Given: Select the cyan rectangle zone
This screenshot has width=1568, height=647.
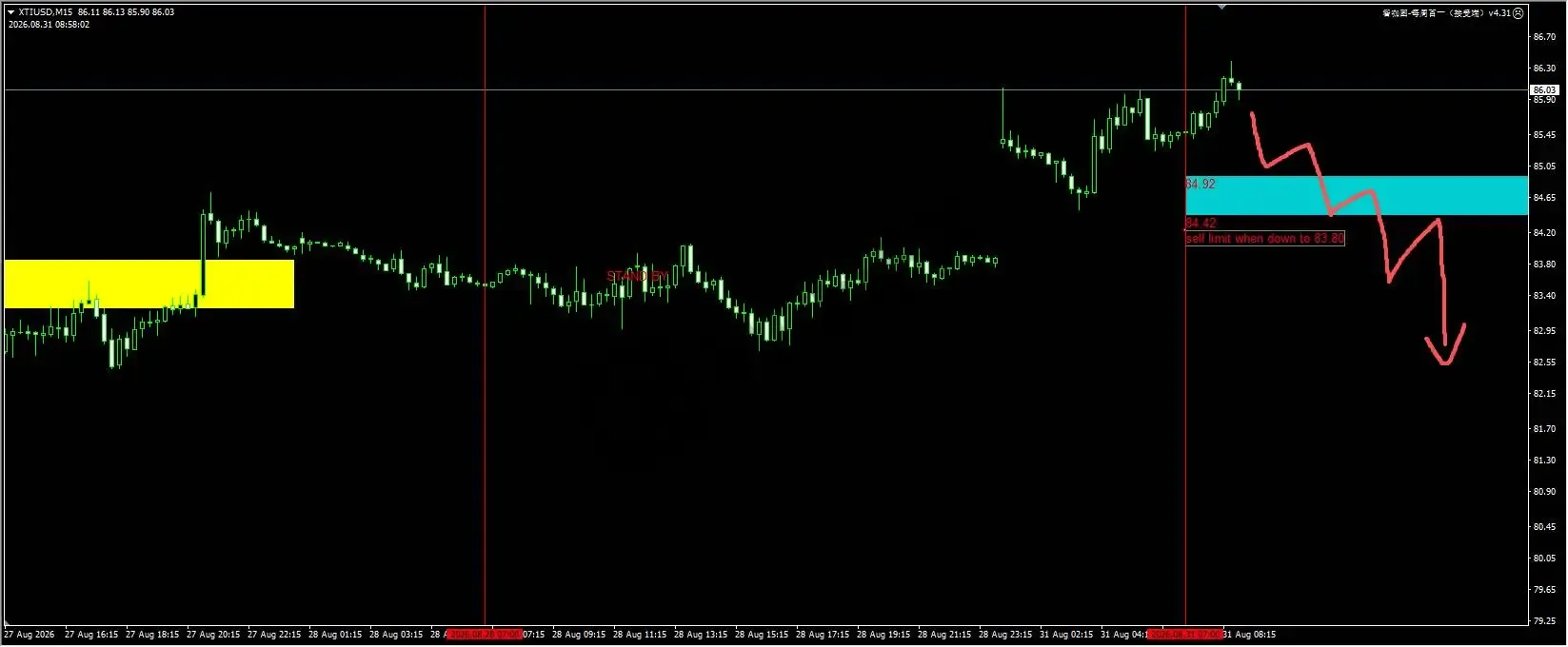Looking at the screenshot, I should 1357,195.
